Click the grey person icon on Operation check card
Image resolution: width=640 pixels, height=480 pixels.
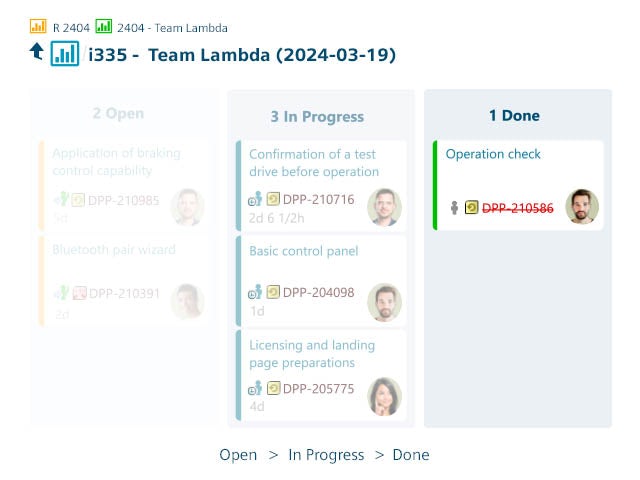click(x=454, y=208)
